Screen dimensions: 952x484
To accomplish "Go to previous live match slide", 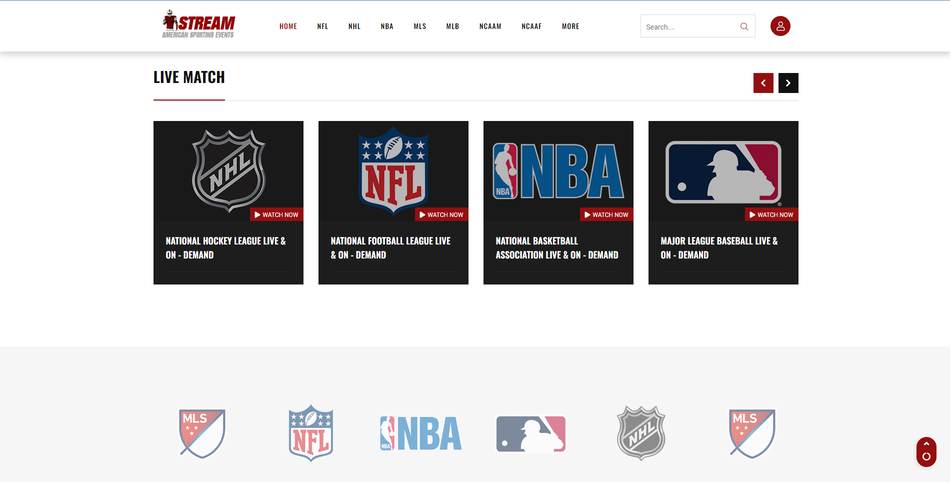I will click(x=763, y=83).
